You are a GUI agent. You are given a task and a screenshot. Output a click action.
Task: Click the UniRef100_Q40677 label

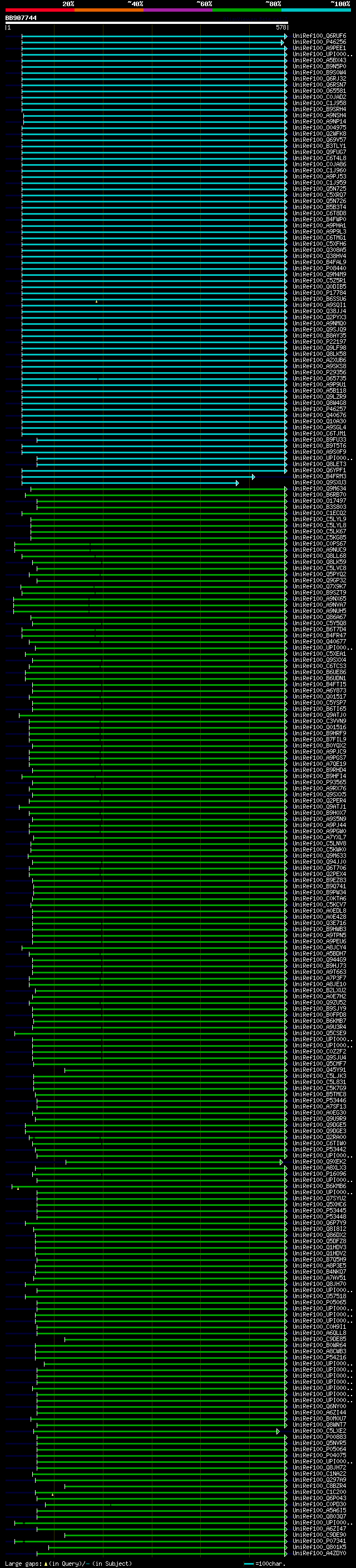click(319, 641)
